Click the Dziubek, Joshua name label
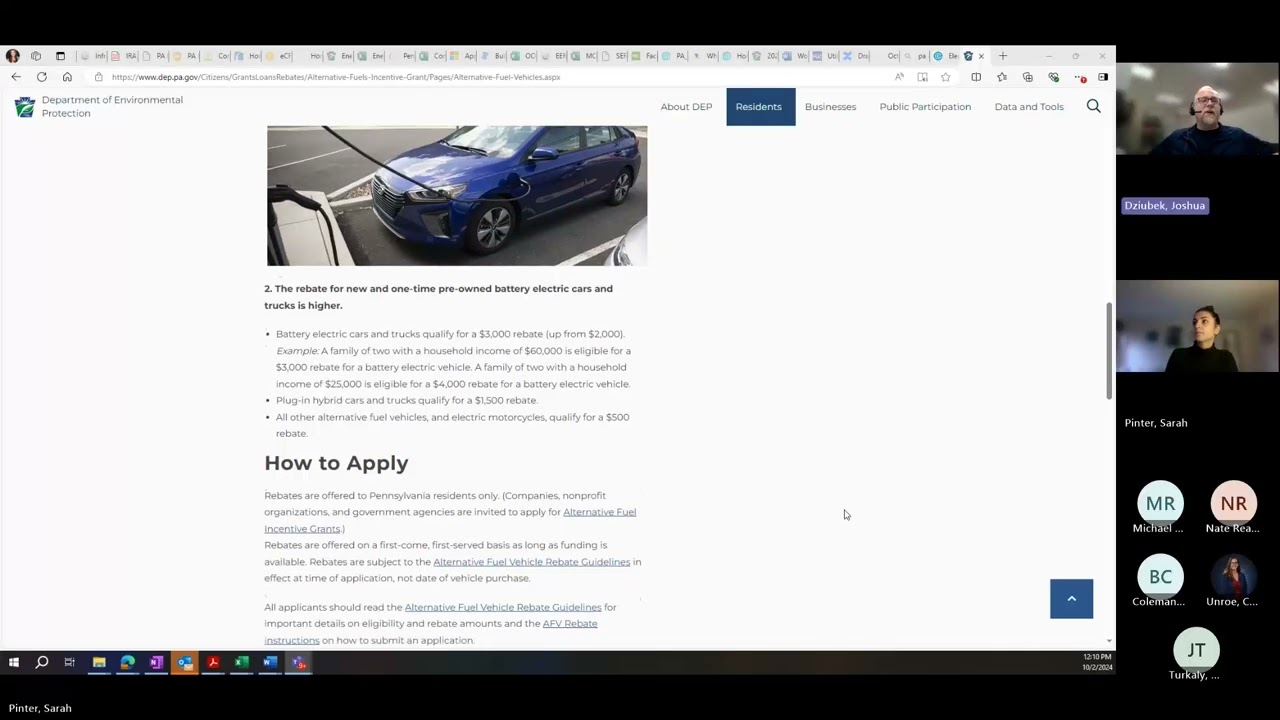1280x720 pixels. coord(1164,205)
